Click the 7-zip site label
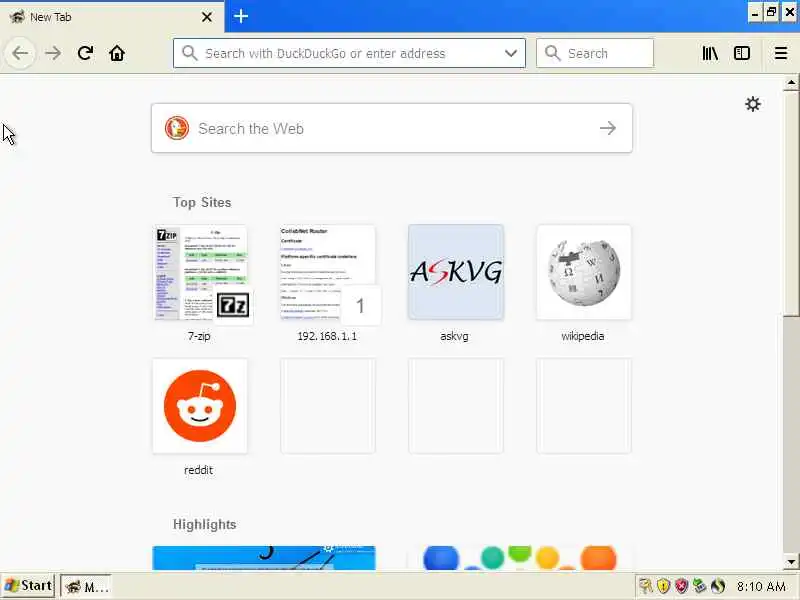 click(x=199, y=336)
